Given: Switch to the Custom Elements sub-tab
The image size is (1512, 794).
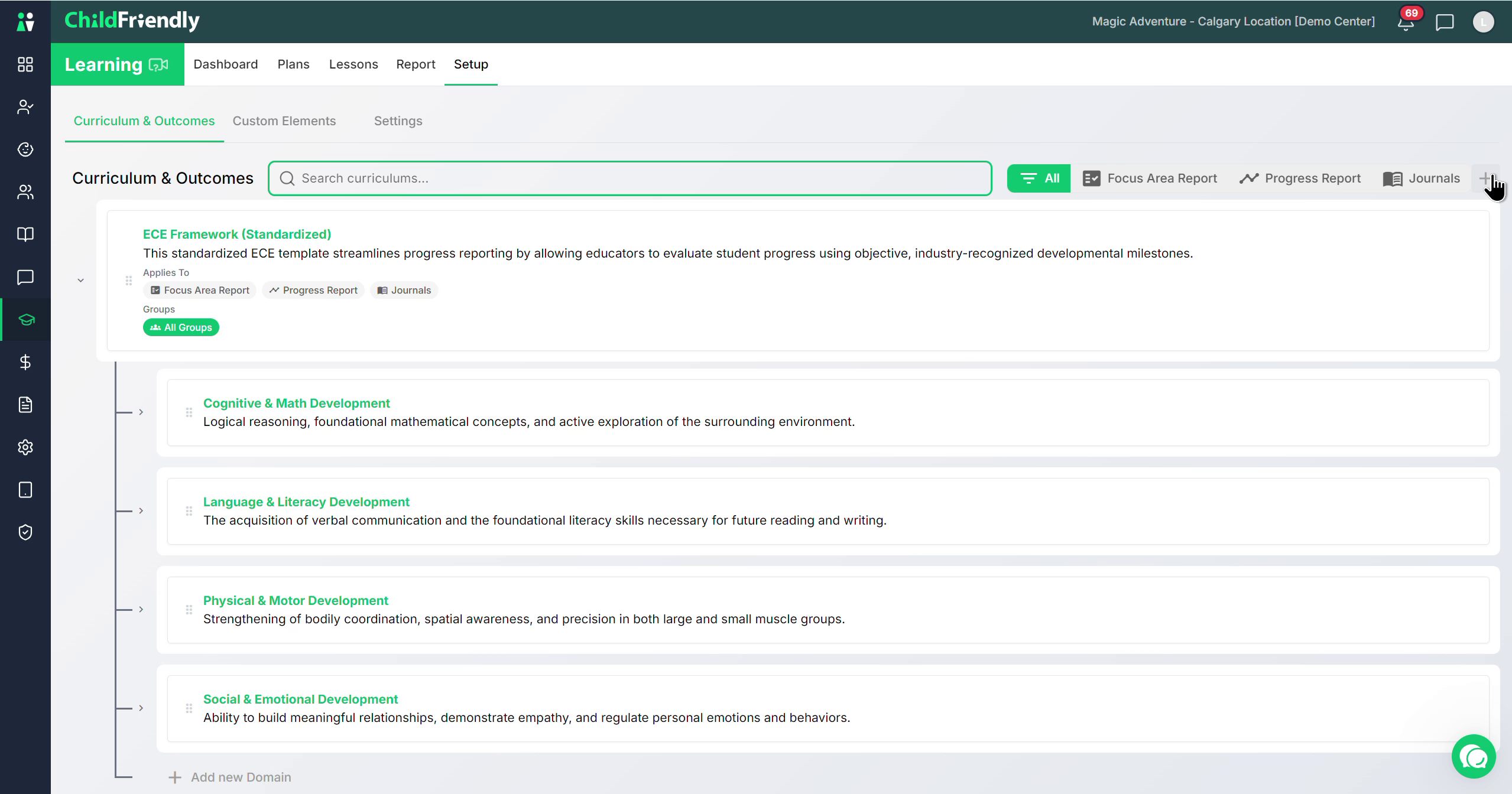Looking at the screenshot, I should pyautogui.click(x=284, y=121).
